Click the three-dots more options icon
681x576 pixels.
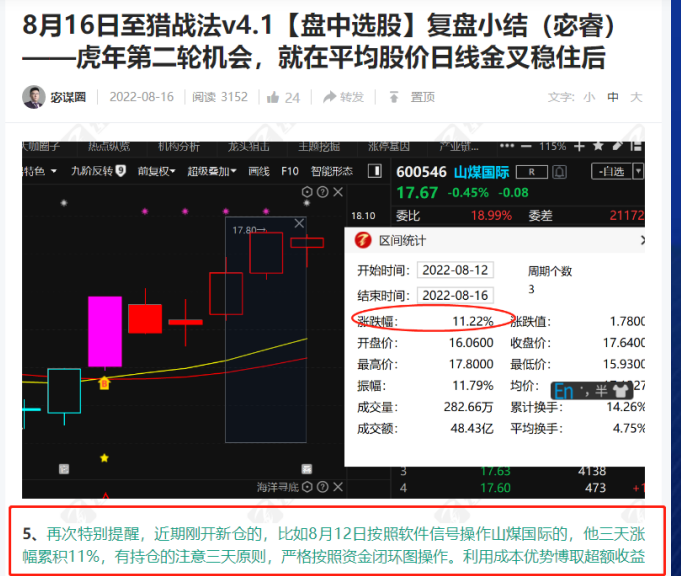506,146
